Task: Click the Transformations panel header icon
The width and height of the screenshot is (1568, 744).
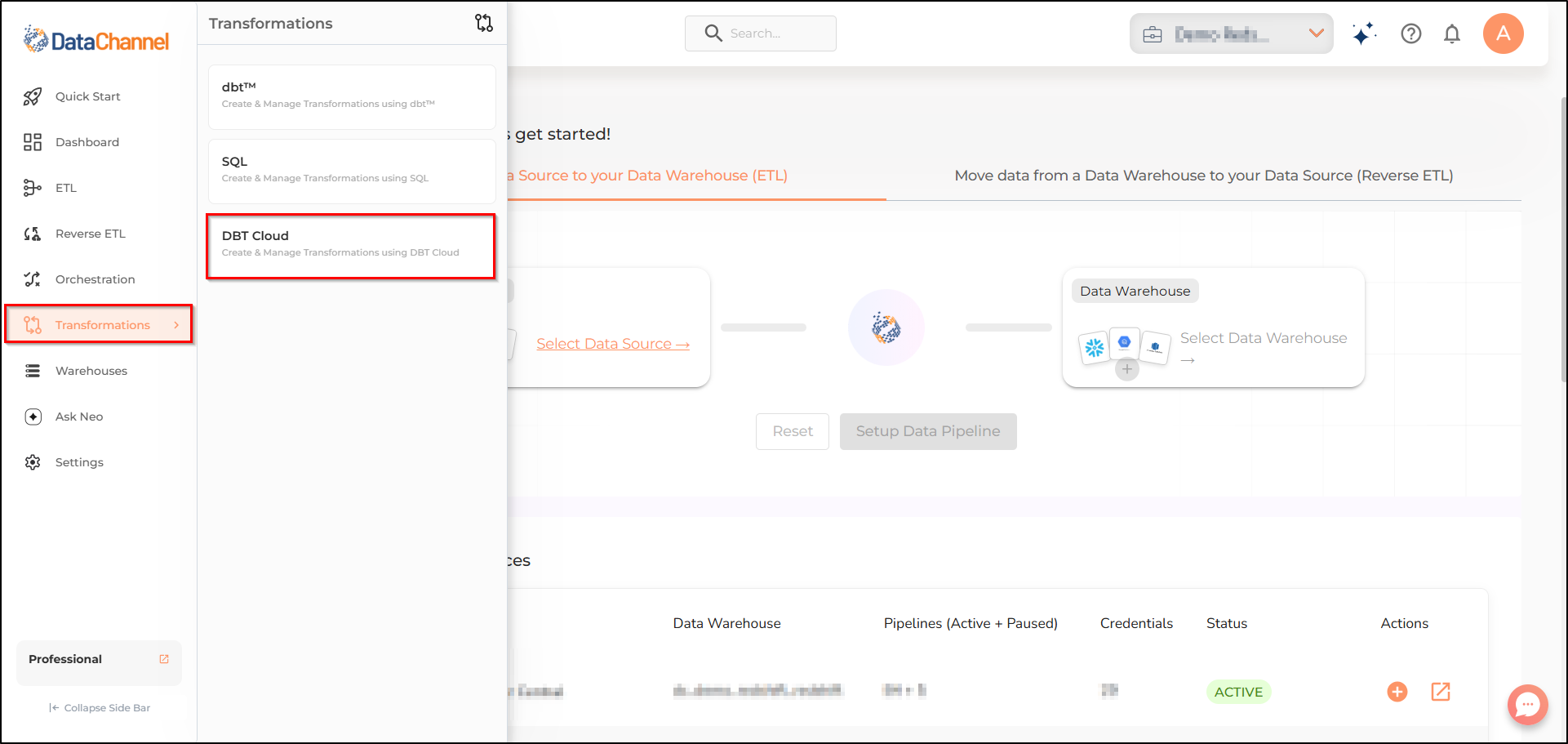Action: [x=484, y=23]
